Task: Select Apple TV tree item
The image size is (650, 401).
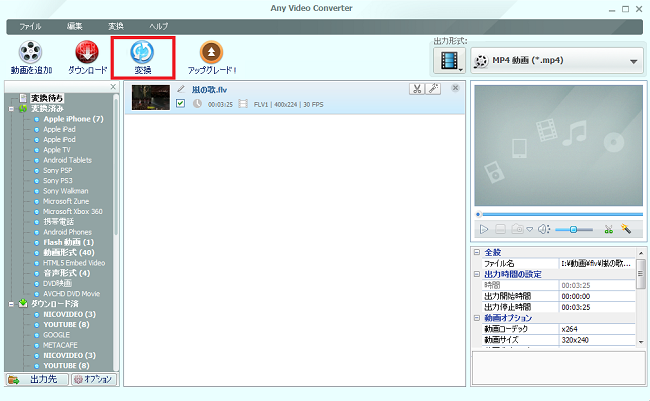Action: (57, 150)
